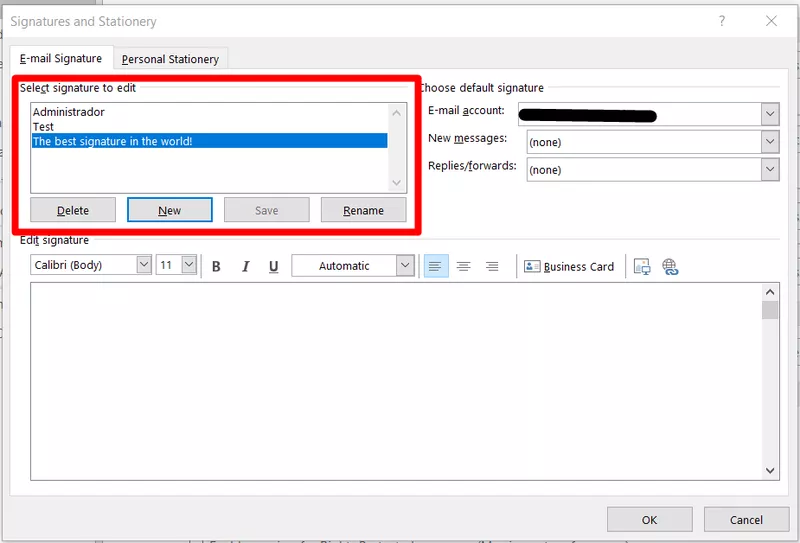Cancel the dialog

click(746, 520)
